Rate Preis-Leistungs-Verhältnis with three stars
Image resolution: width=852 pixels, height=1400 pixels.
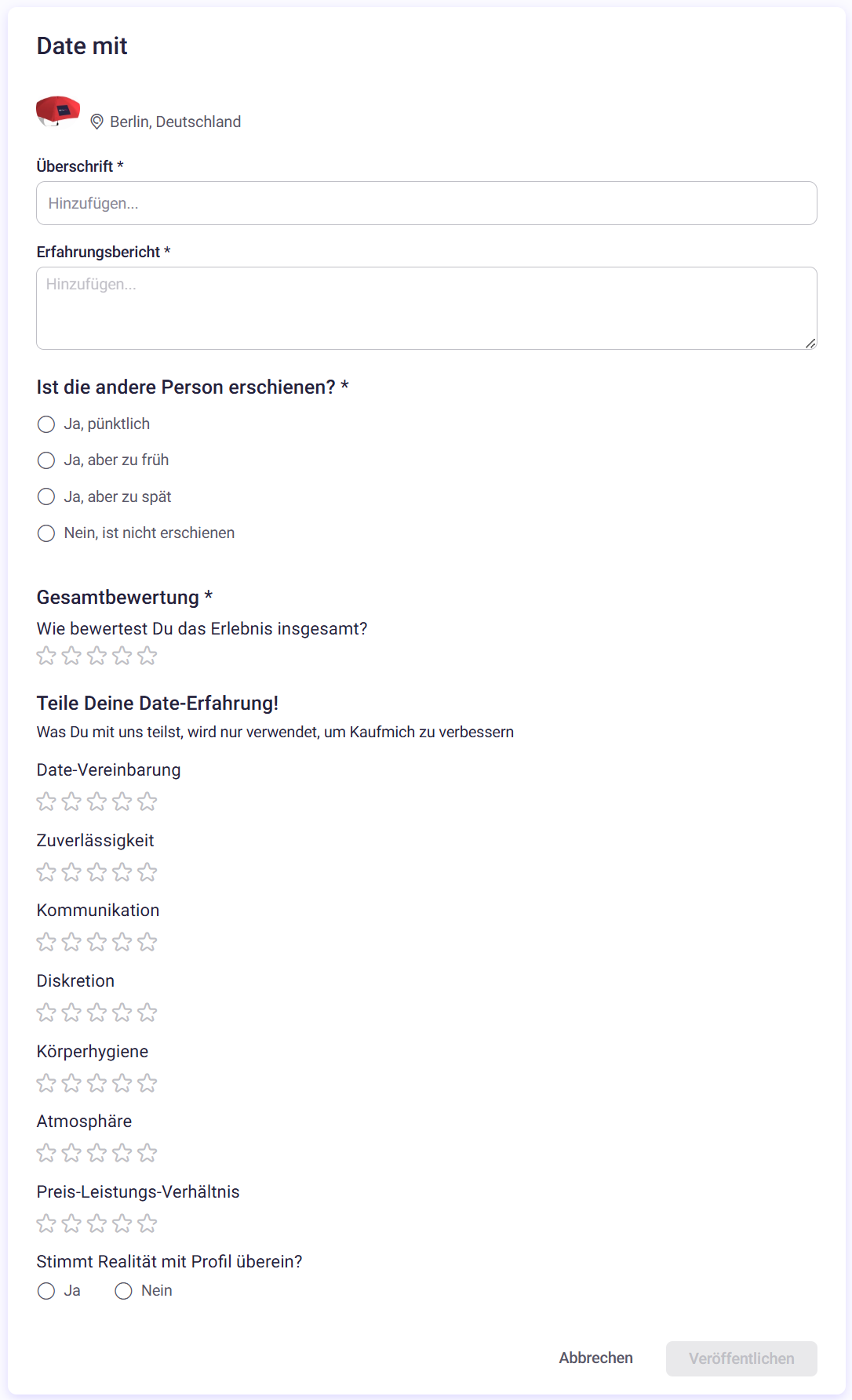[96, 1224]
